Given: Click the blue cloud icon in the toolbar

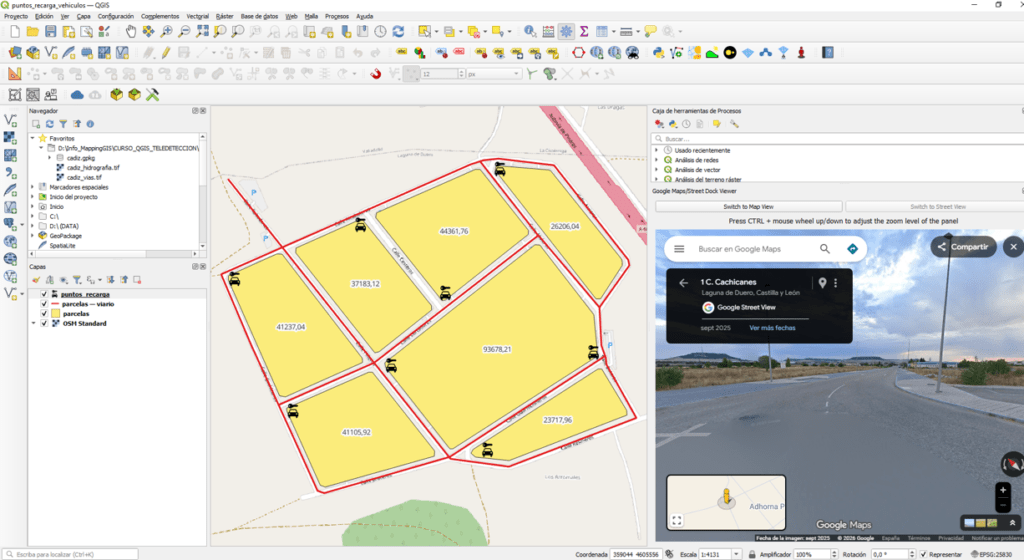Looking at the screenshot, I should click(77, 95).
